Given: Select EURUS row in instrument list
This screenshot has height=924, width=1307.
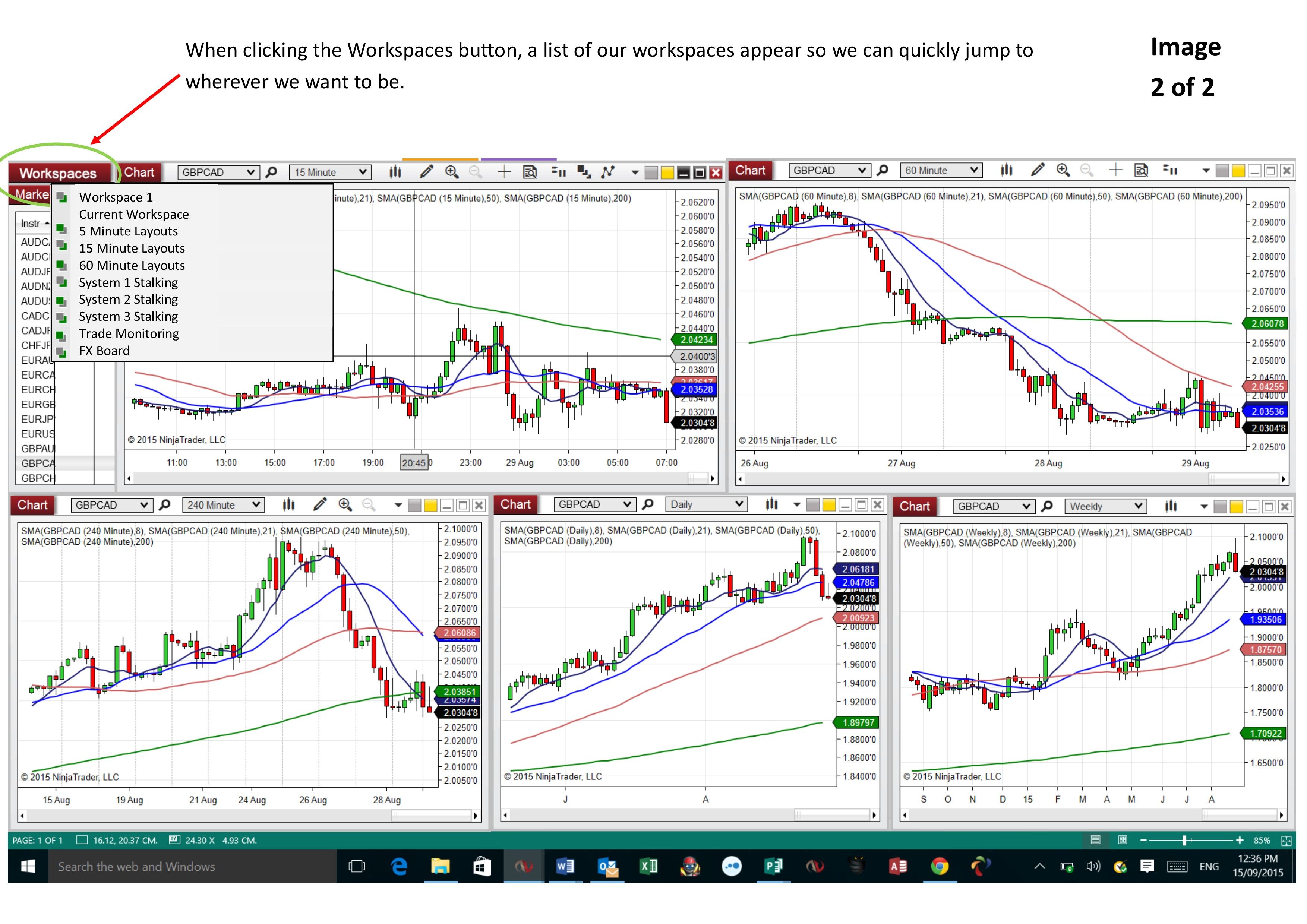Looking at the screenshot, I should click(38, 434).
